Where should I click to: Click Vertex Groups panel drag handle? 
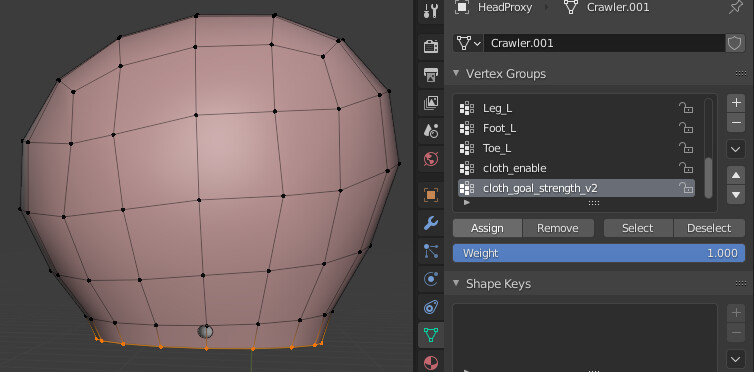coord(741,74)
